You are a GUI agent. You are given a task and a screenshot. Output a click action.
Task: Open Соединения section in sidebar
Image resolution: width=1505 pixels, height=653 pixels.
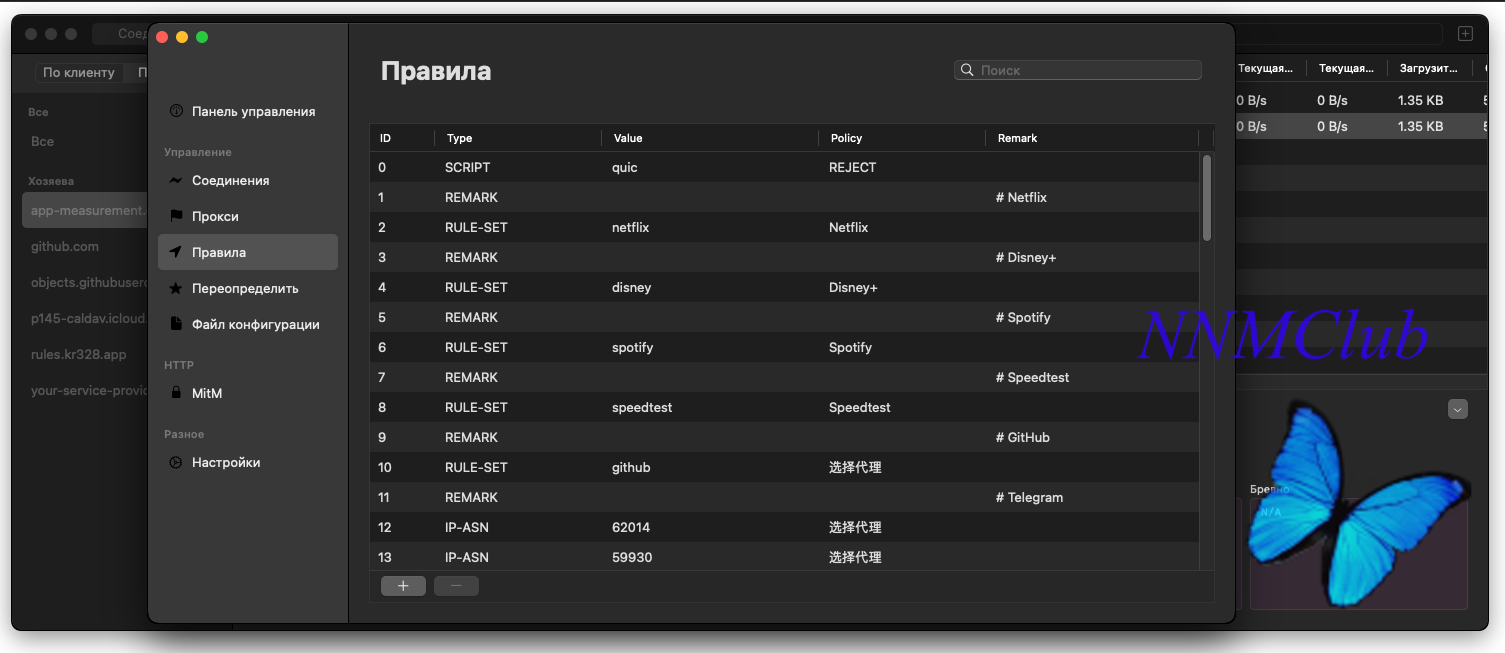pyautogui.click(x=248, y=181)
